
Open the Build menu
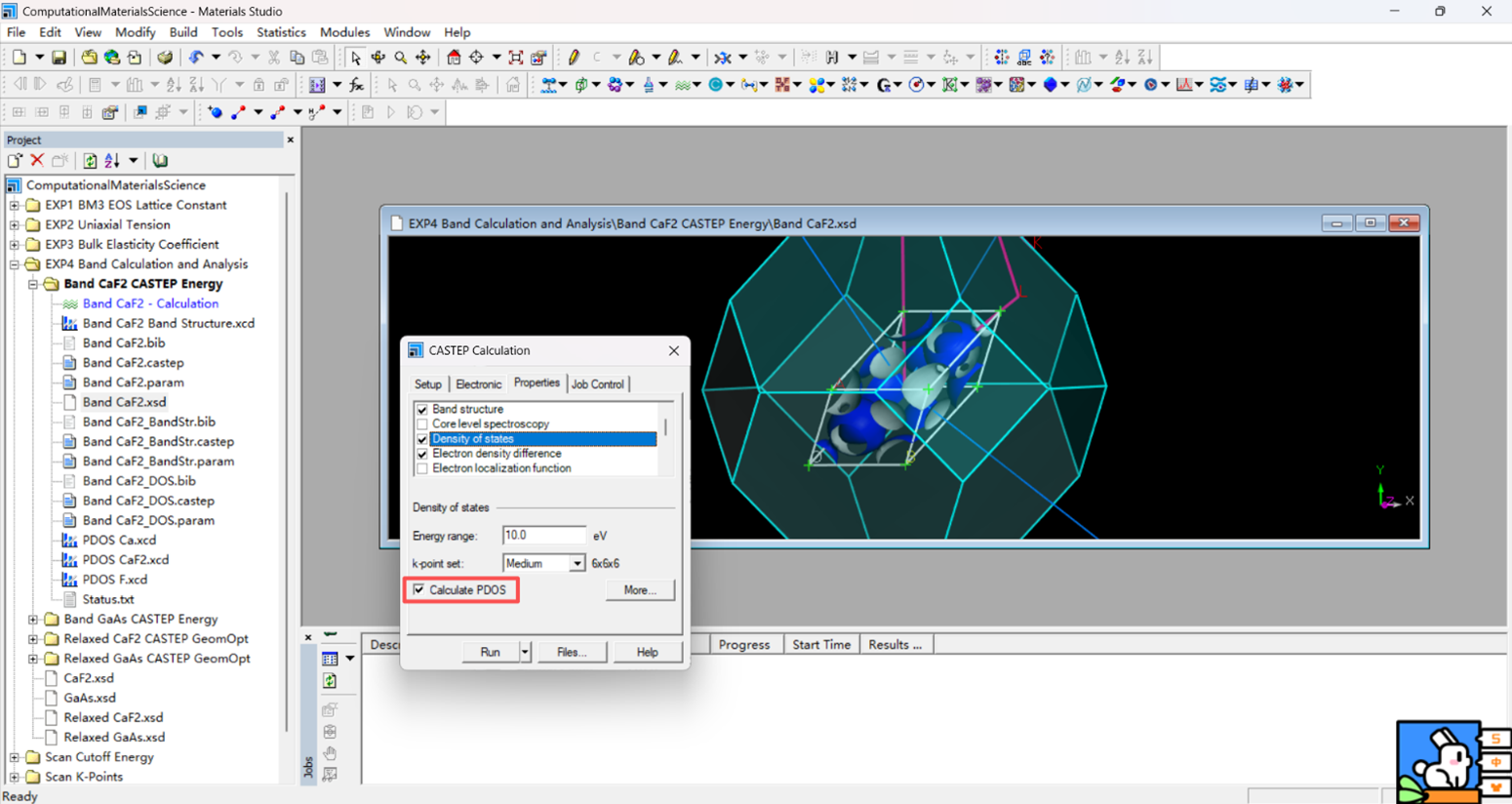(x=183, y=32)
